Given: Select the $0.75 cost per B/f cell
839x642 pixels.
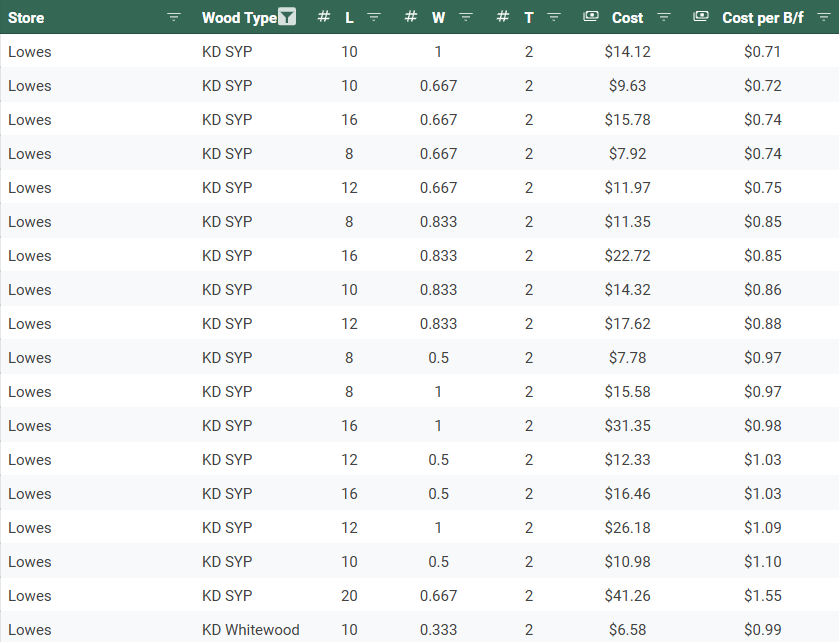Looking at the screenshot, I should click(762, 188).
